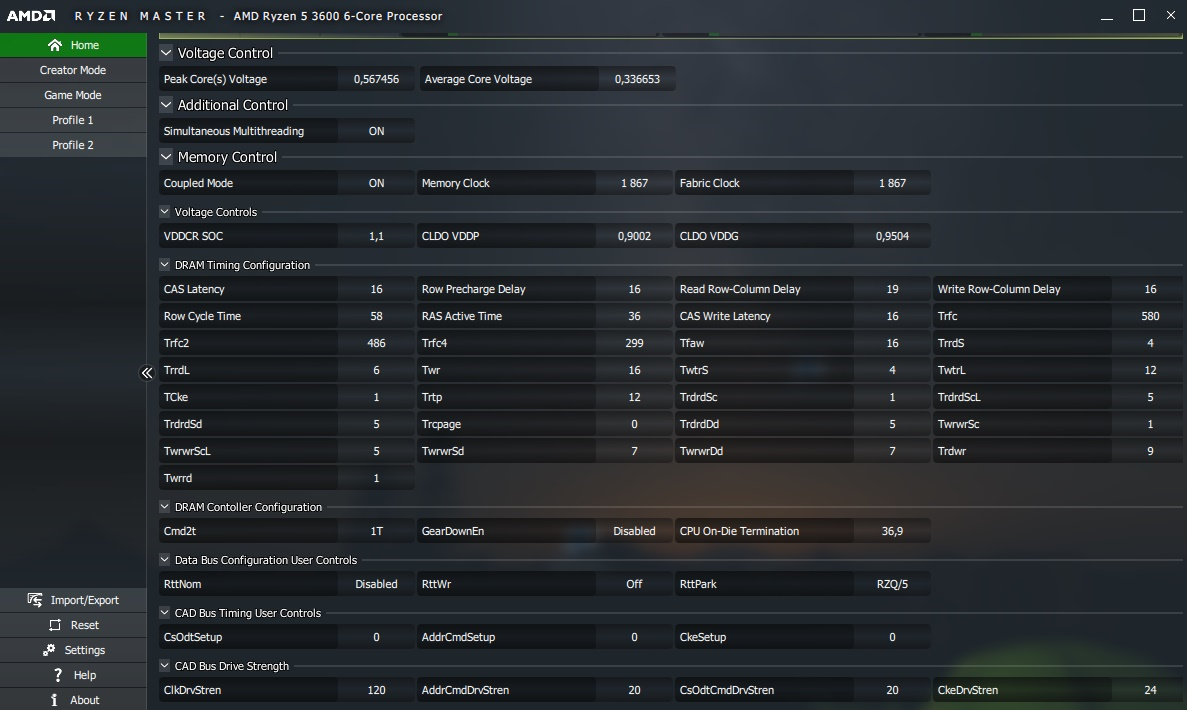Click the Peak Core(s) Voltage value 0,567456
1187x710 pixels.
pyautogui.click(x=376, y=79)
